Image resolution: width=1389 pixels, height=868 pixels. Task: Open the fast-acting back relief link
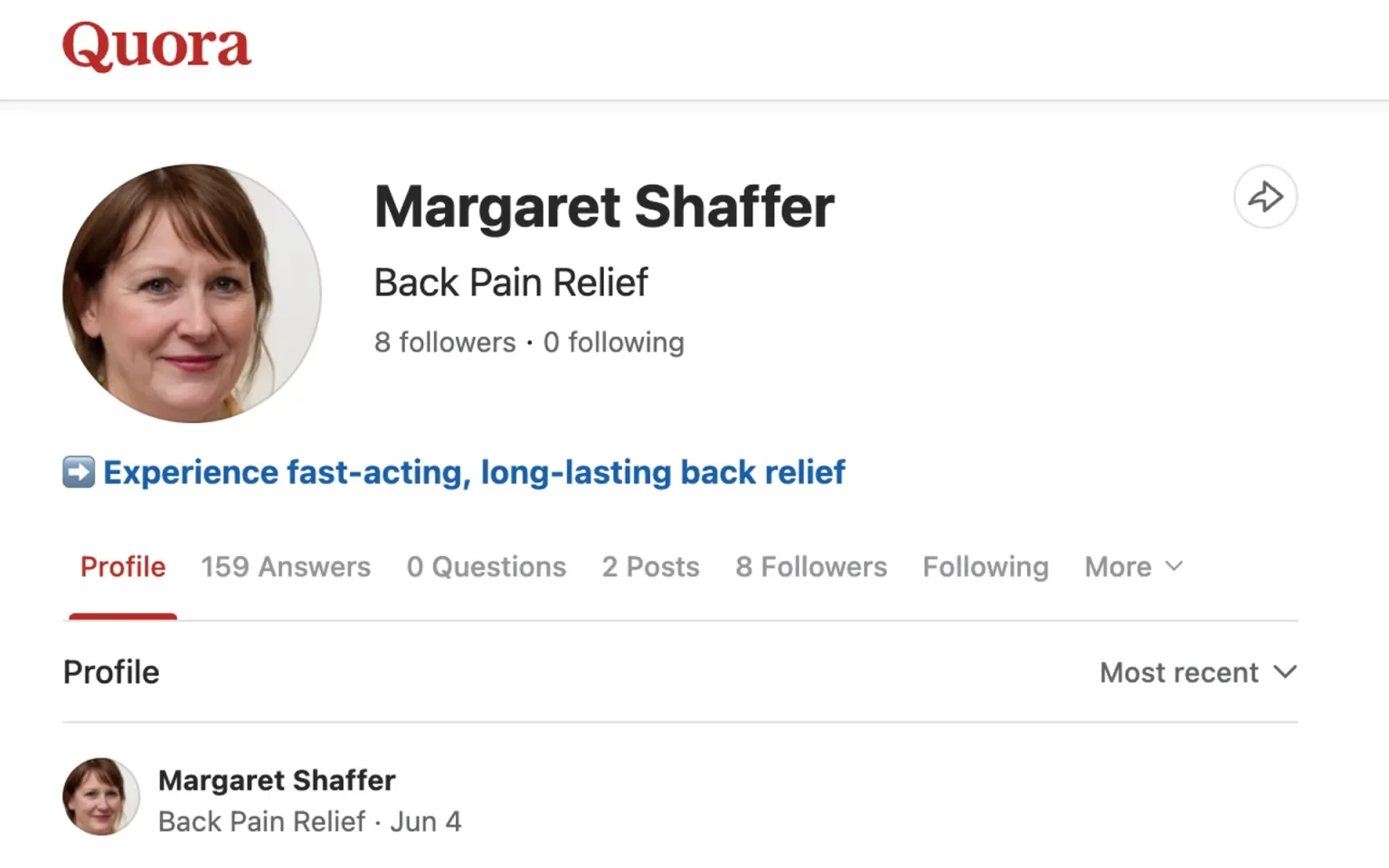click(475, 472)
